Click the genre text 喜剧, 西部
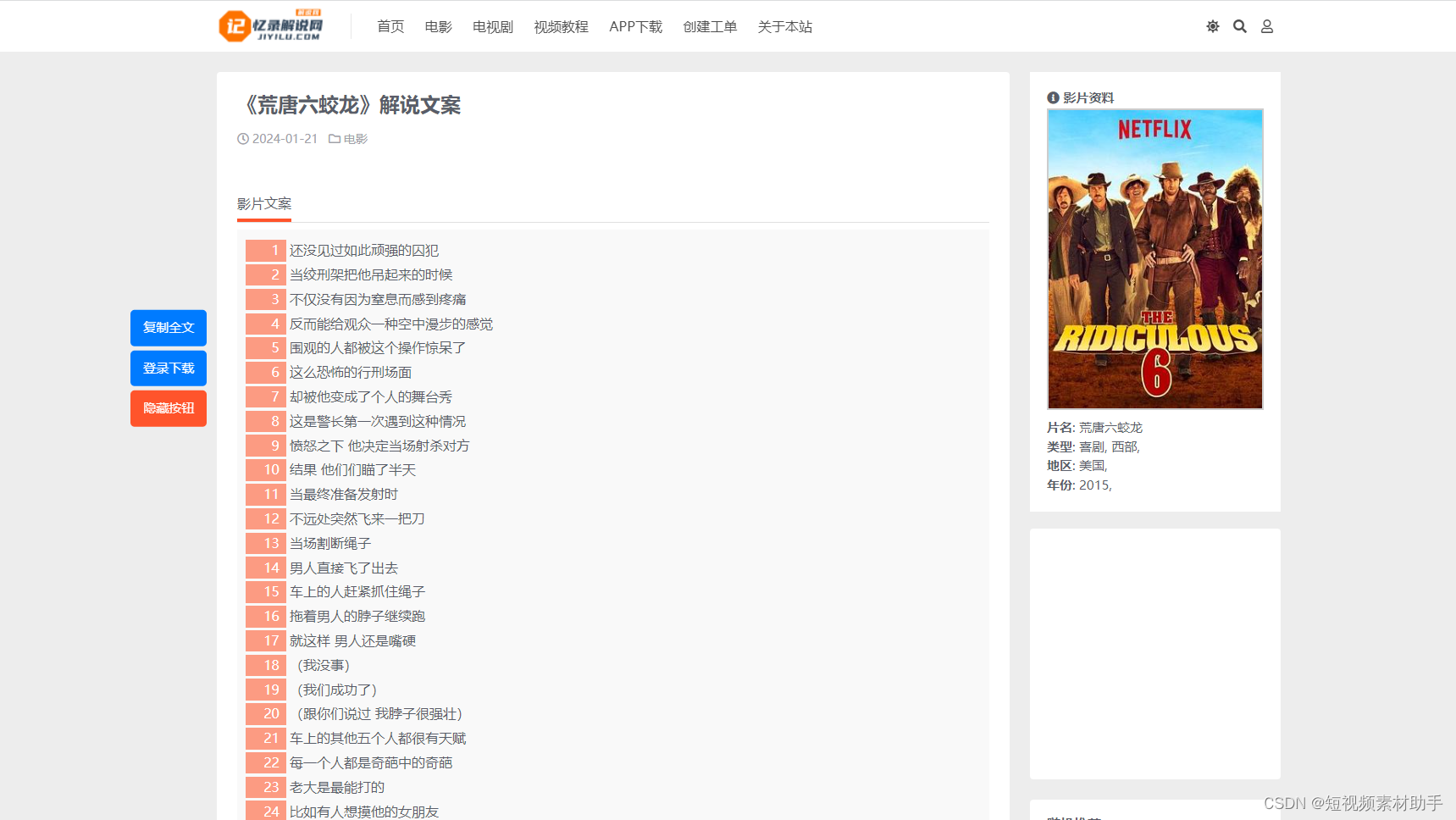The width and height of the screenshot is (1456, 820). click(1108, 447)
